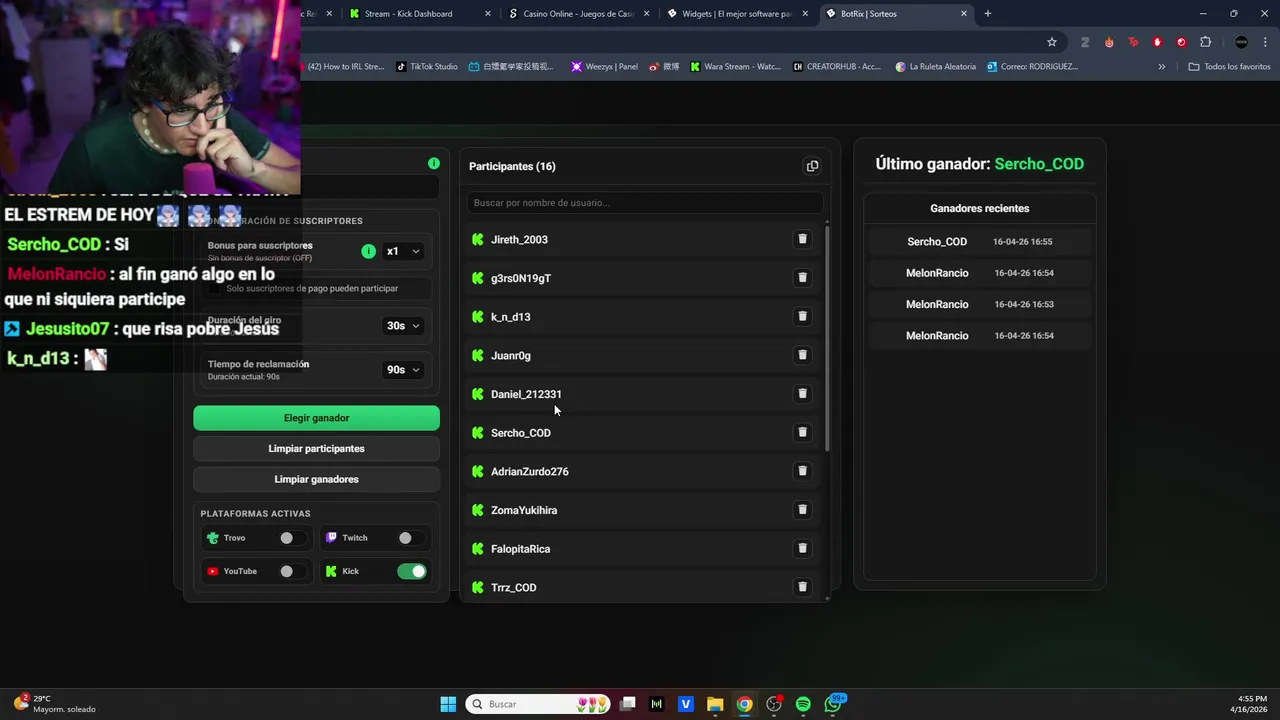Remove ZomaYukihira with trash icon
The width and height of the screenshot is (1280, 720).
coord(802,510)
